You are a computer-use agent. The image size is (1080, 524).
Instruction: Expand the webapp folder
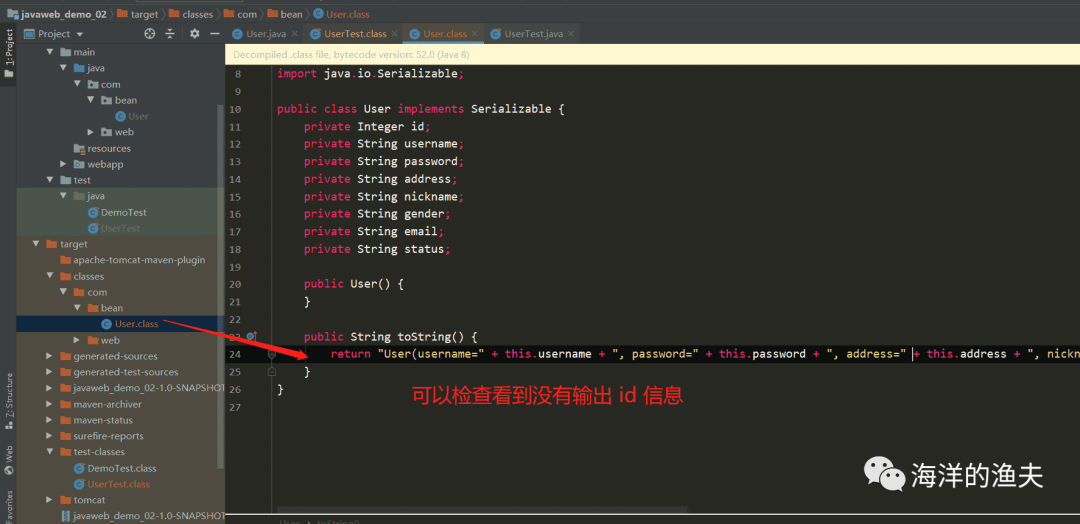[x=63, y=165]
